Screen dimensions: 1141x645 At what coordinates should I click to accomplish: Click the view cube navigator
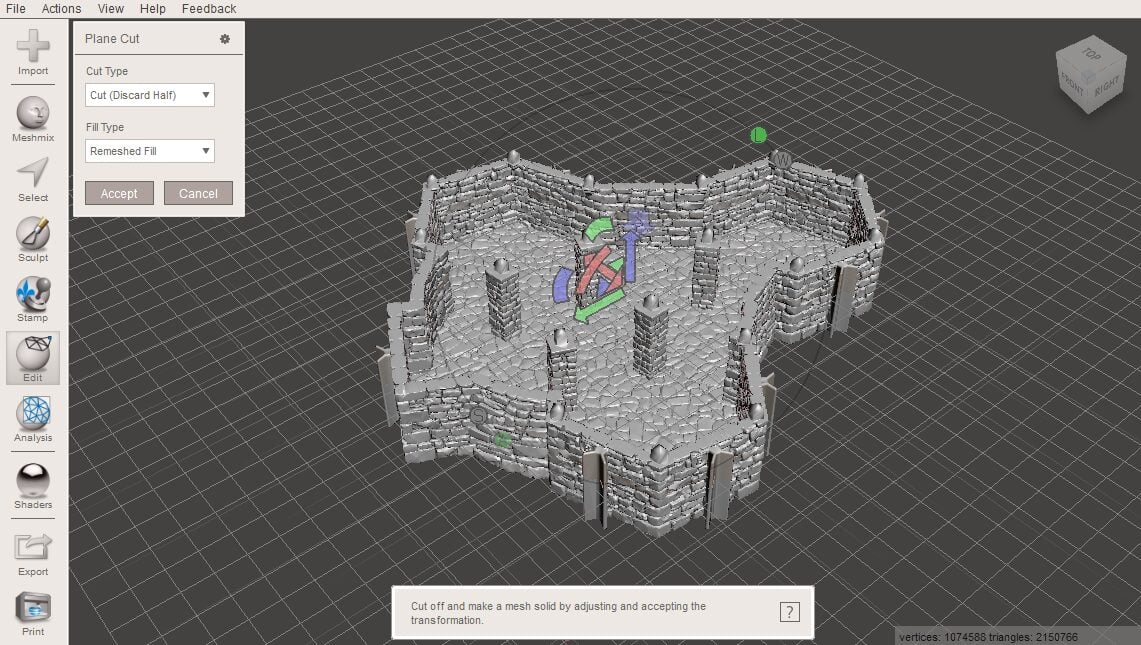point(1090,74)
